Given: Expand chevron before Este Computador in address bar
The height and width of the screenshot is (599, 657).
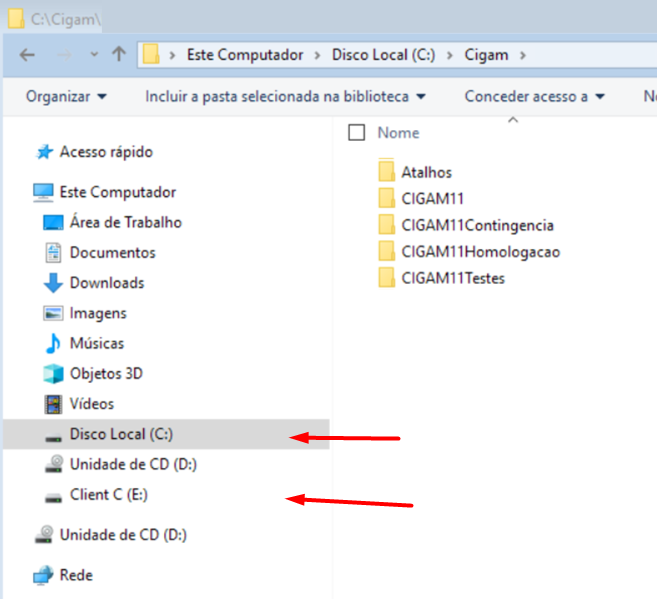Looking at the screenshot, I should 172,55.
